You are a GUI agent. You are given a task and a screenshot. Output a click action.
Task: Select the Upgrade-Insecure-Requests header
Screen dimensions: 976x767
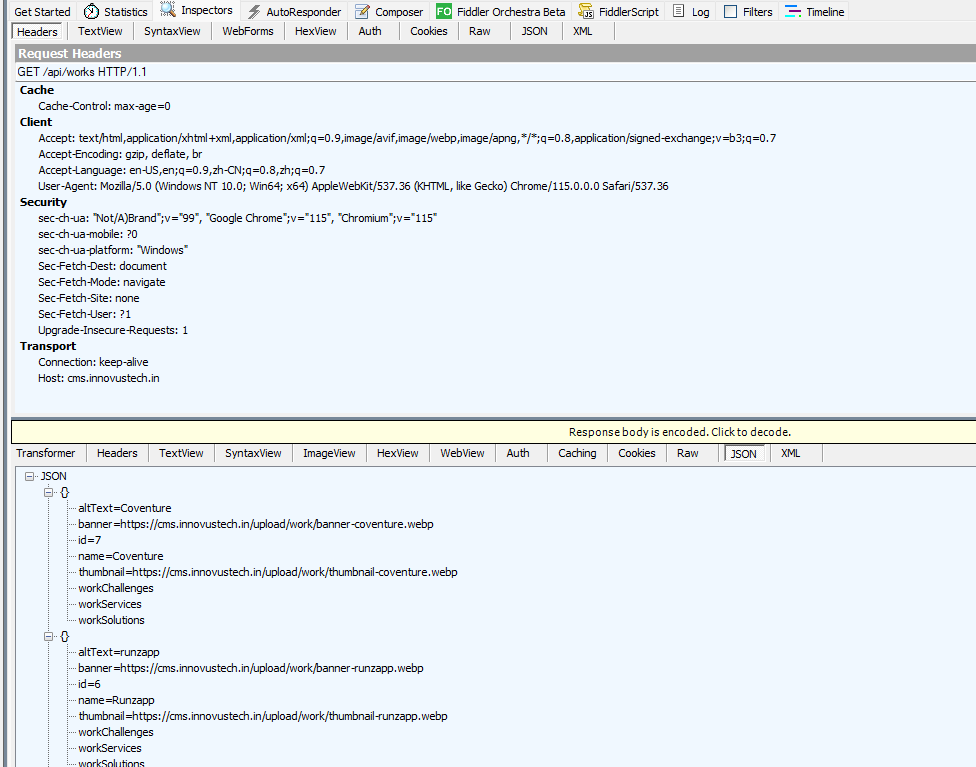tap(113, 330)
